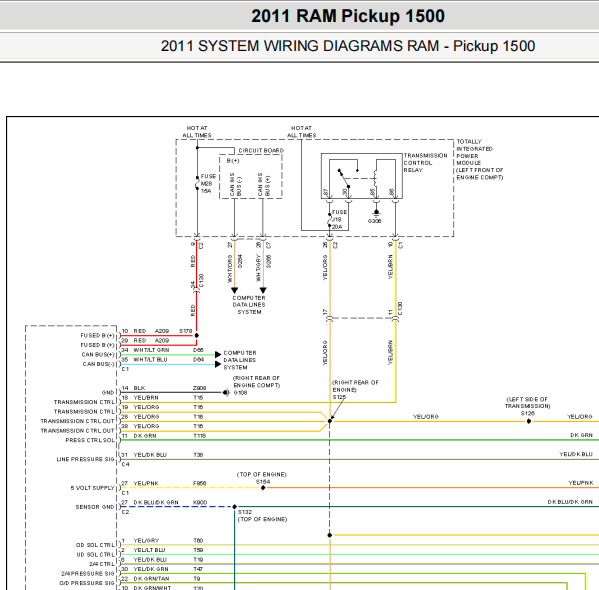Screen dimensions: 599x590
Task: Click the Transmission Control Relay label
Action: click(425, 163)
